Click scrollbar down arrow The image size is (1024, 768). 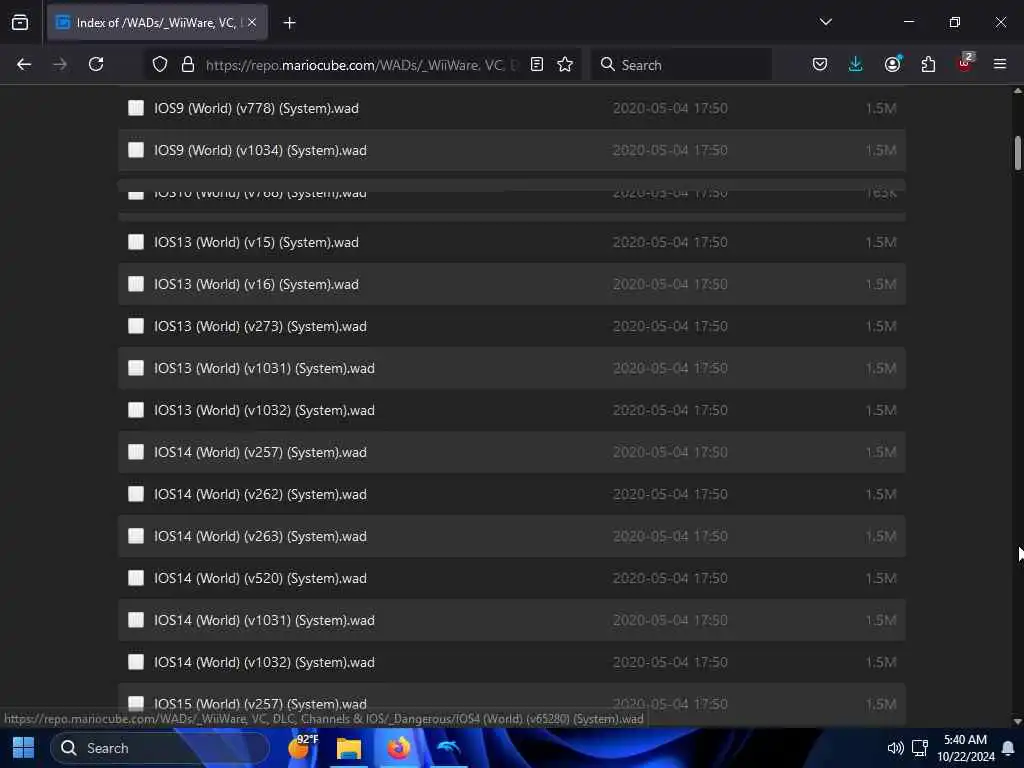point(1017,721)
